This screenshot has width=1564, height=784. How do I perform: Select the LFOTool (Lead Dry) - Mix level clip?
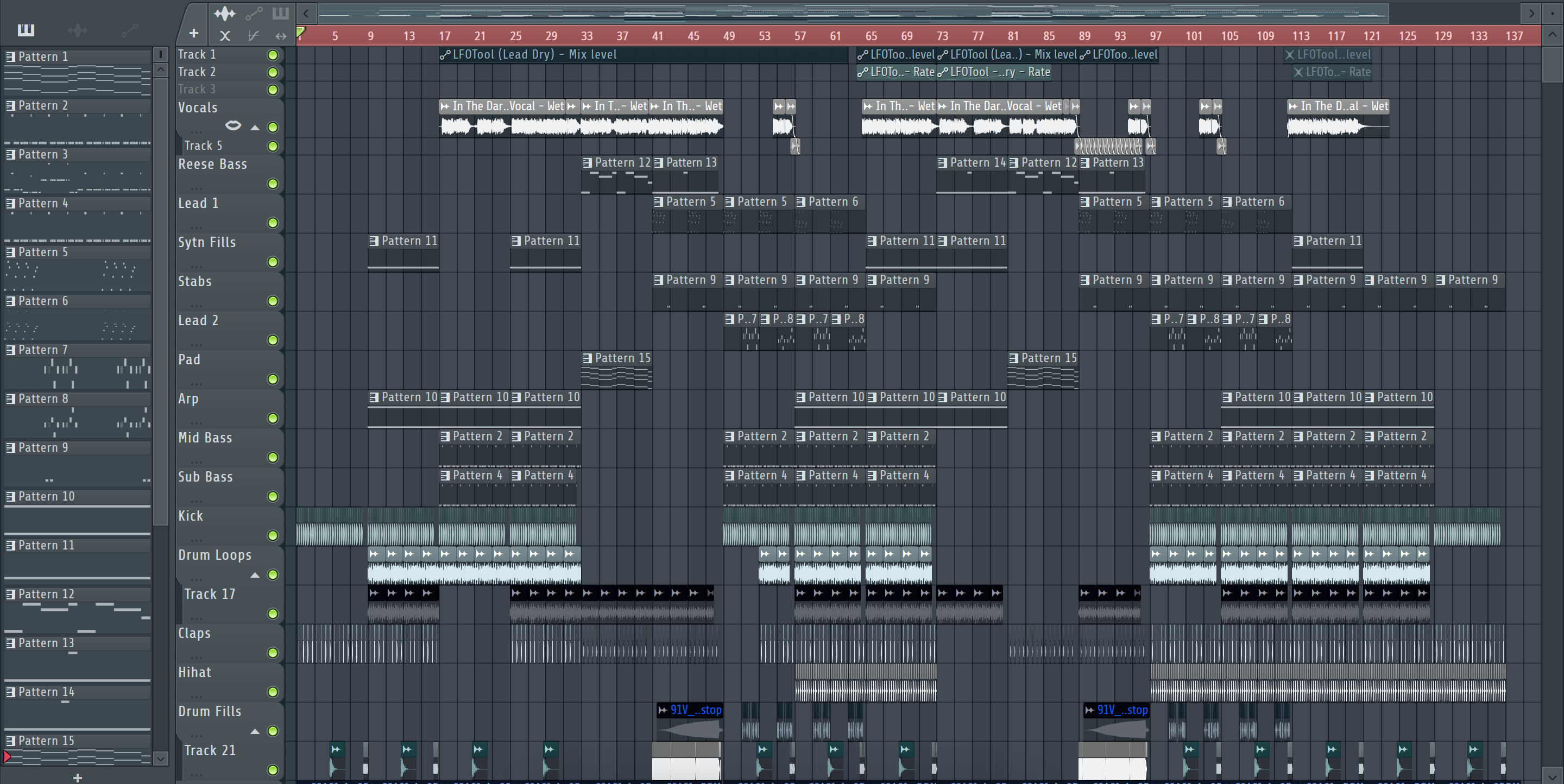click(x=644, y=55)
